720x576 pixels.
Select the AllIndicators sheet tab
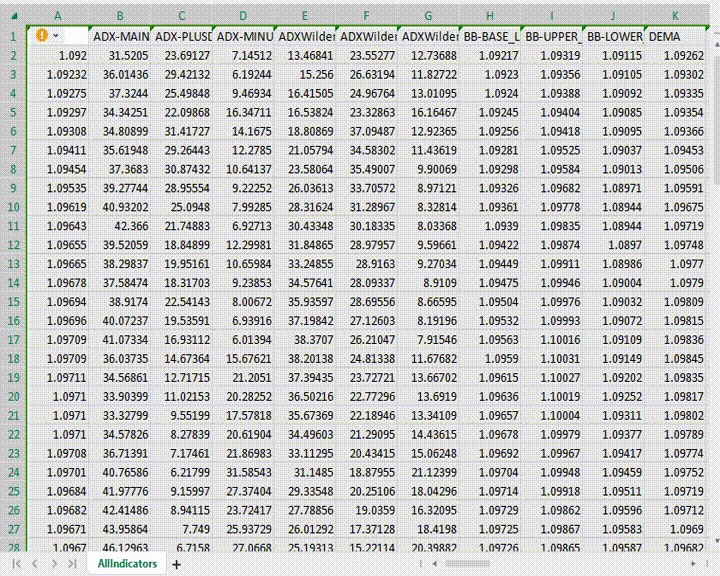(127, 564)
